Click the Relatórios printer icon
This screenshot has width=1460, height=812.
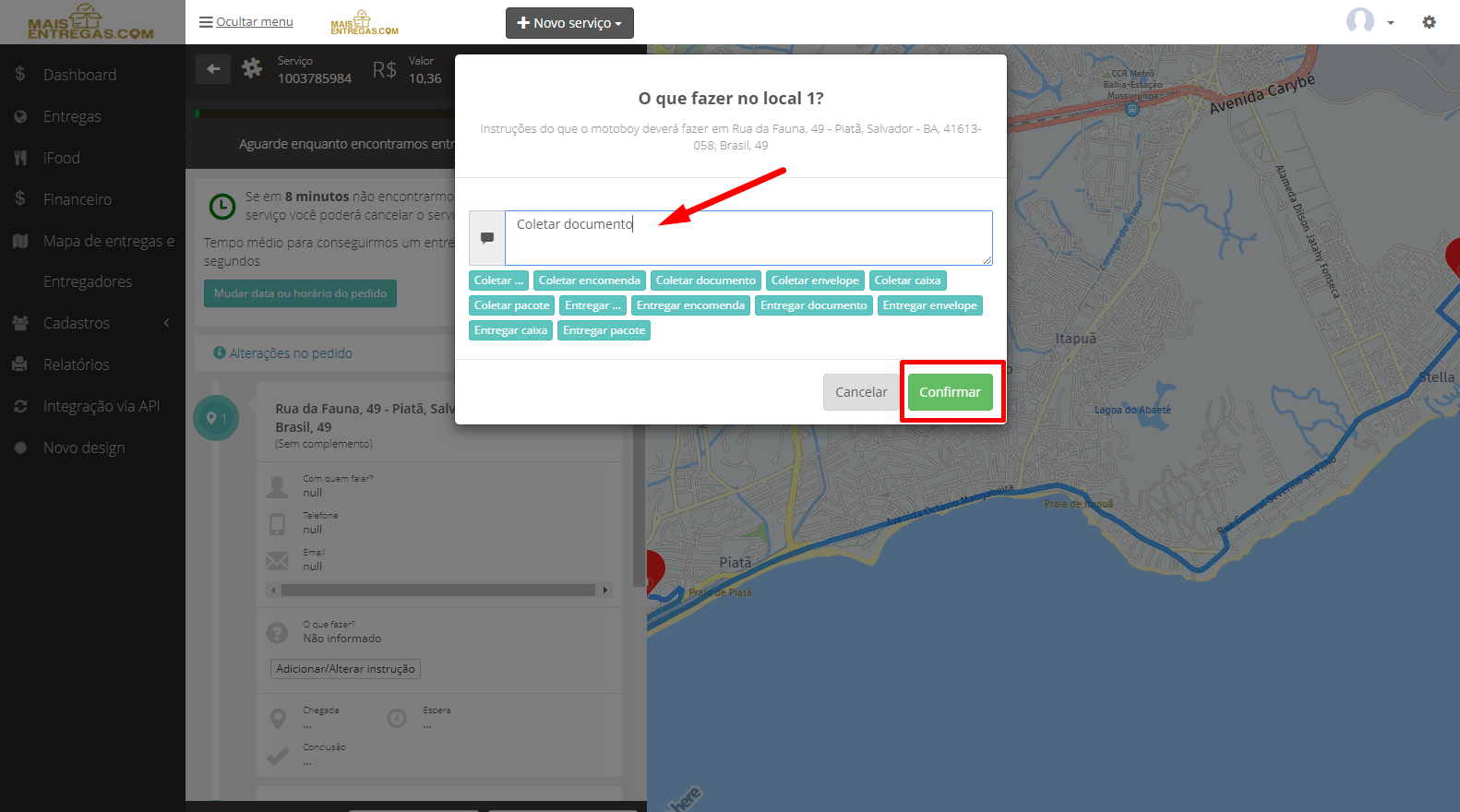tap(19, 364)
